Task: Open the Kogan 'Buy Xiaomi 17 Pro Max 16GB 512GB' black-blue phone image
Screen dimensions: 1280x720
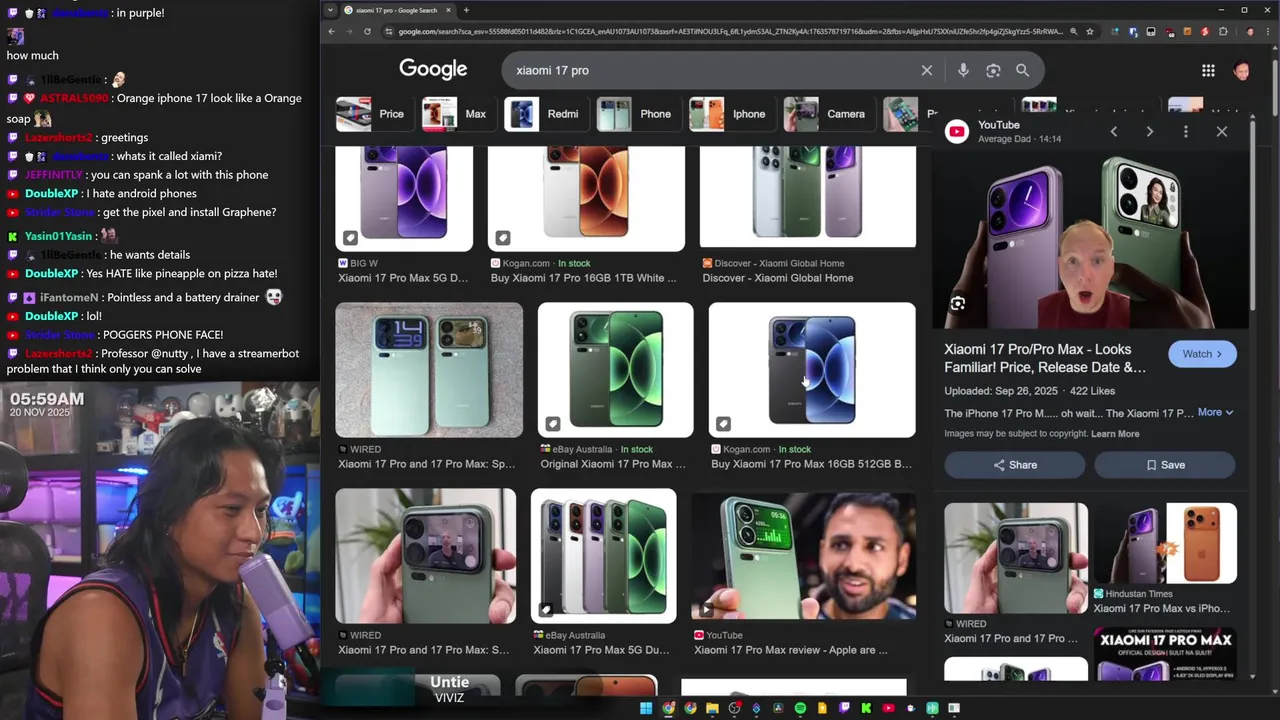Action: [x=812, y=370]
